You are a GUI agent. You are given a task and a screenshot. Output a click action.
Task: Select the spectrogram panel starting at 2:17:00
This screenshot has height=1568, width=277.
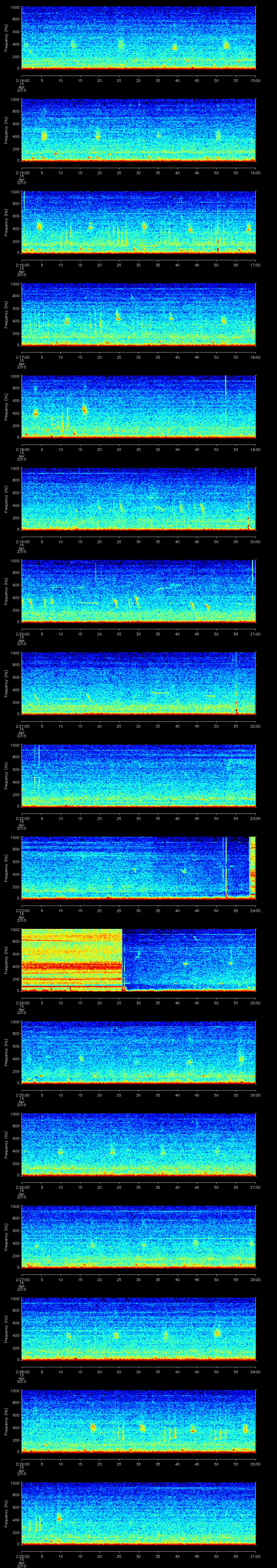click(x=139, y=315)
